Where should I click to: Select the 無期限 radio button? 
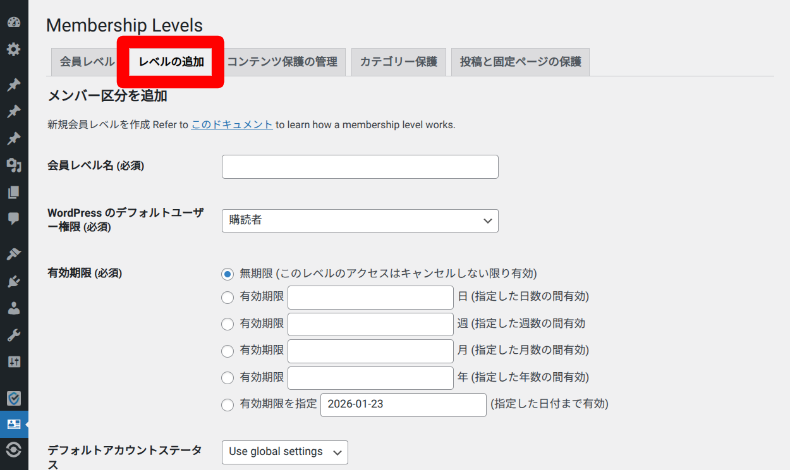[227, 274]
